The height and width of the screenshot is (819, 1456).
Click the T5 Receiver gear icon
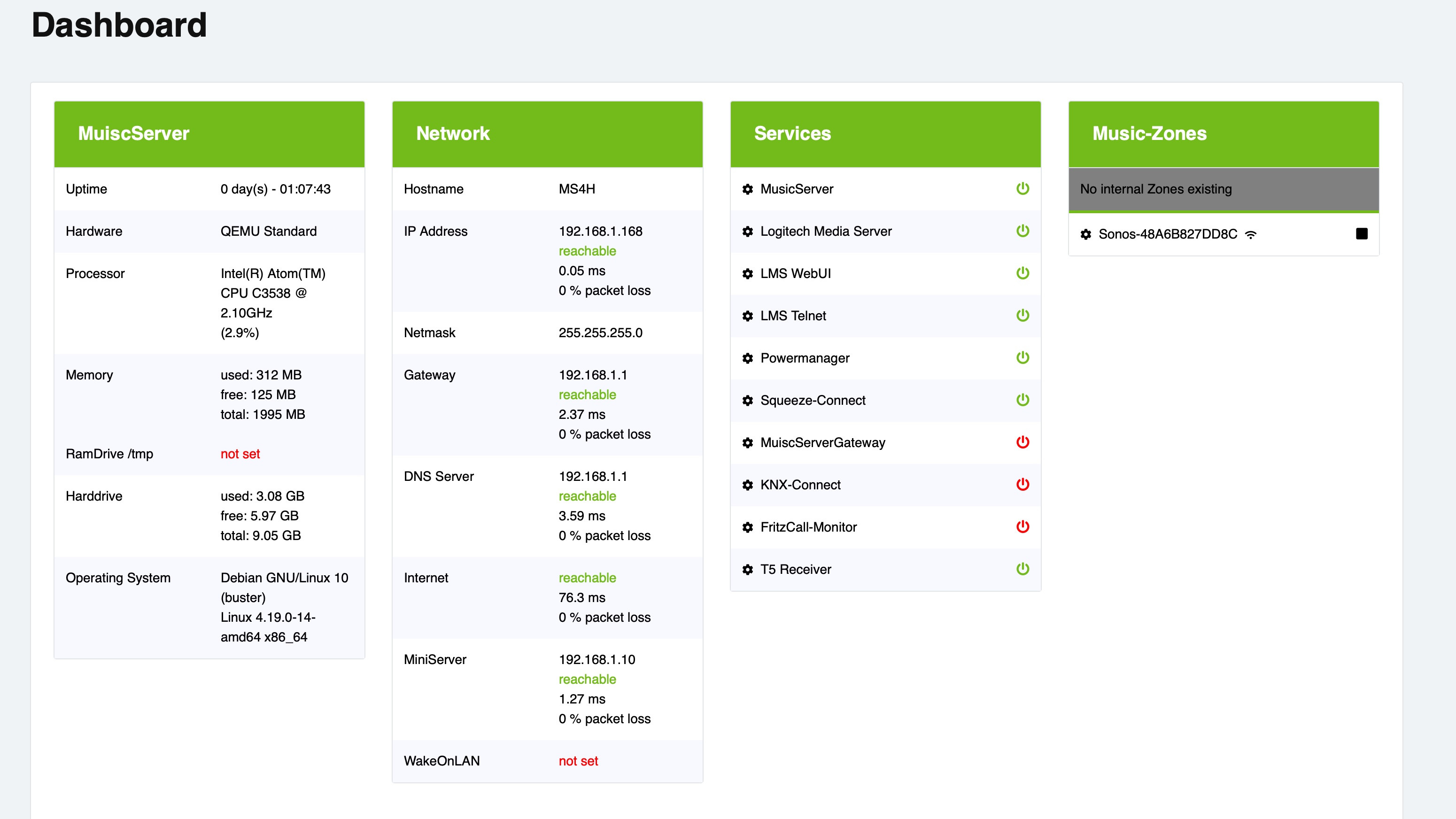[x=747, y=570]
